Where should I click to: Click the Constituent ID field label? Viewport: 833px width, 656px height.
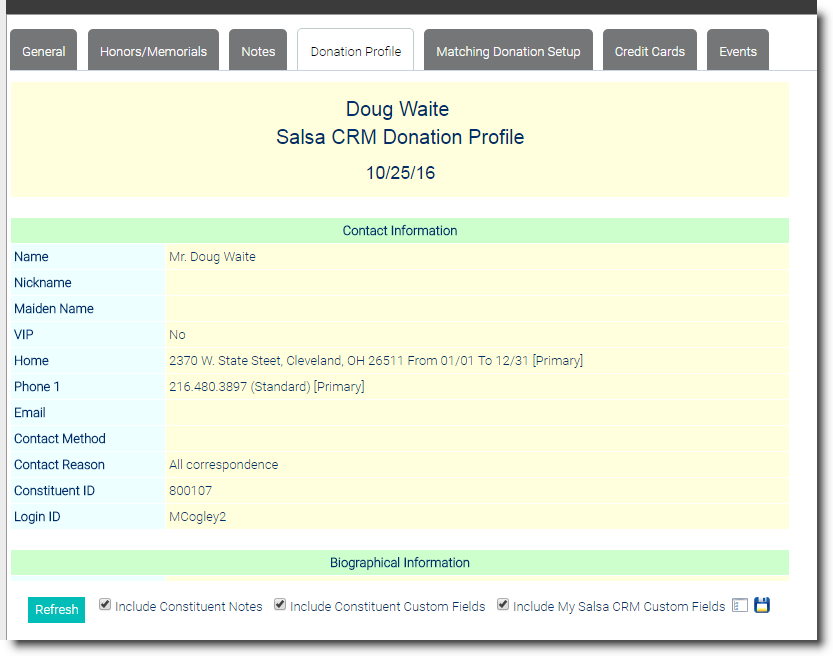(x=54, y=491)
